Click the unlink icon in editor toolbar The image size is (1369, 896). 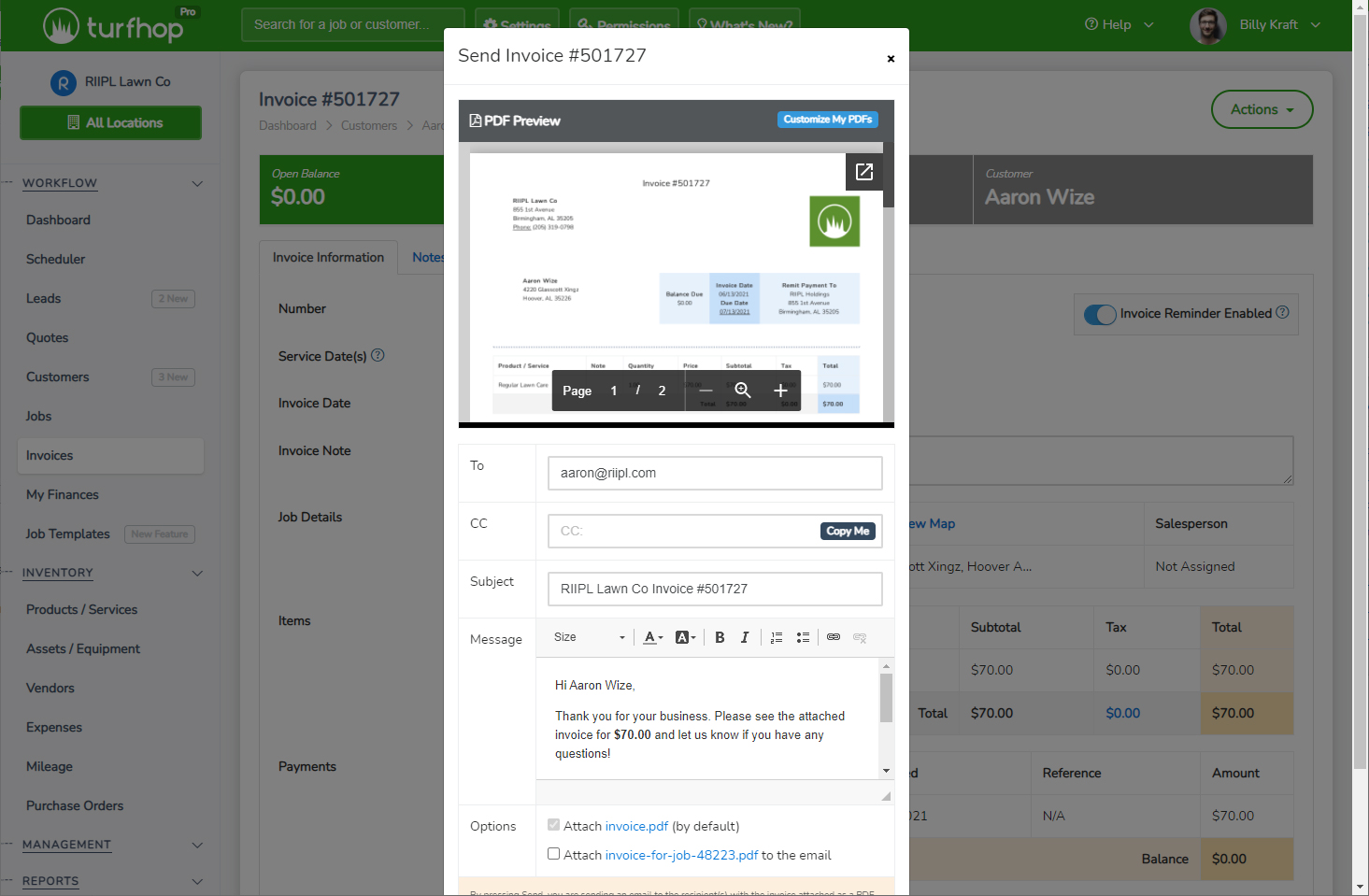coord(860,637)
